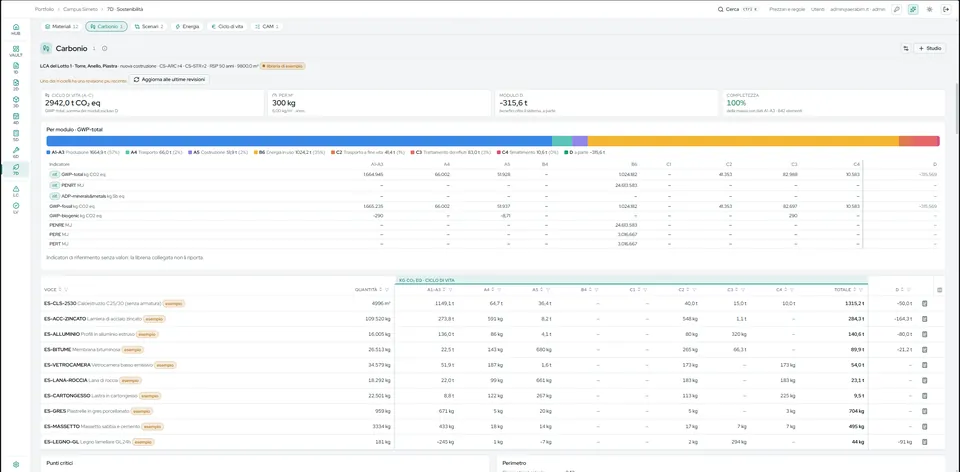Viewport: 960px width, 472px height.
Task: Delete the ES-LANA-ROCCIA row
Action: pos(924,380)
